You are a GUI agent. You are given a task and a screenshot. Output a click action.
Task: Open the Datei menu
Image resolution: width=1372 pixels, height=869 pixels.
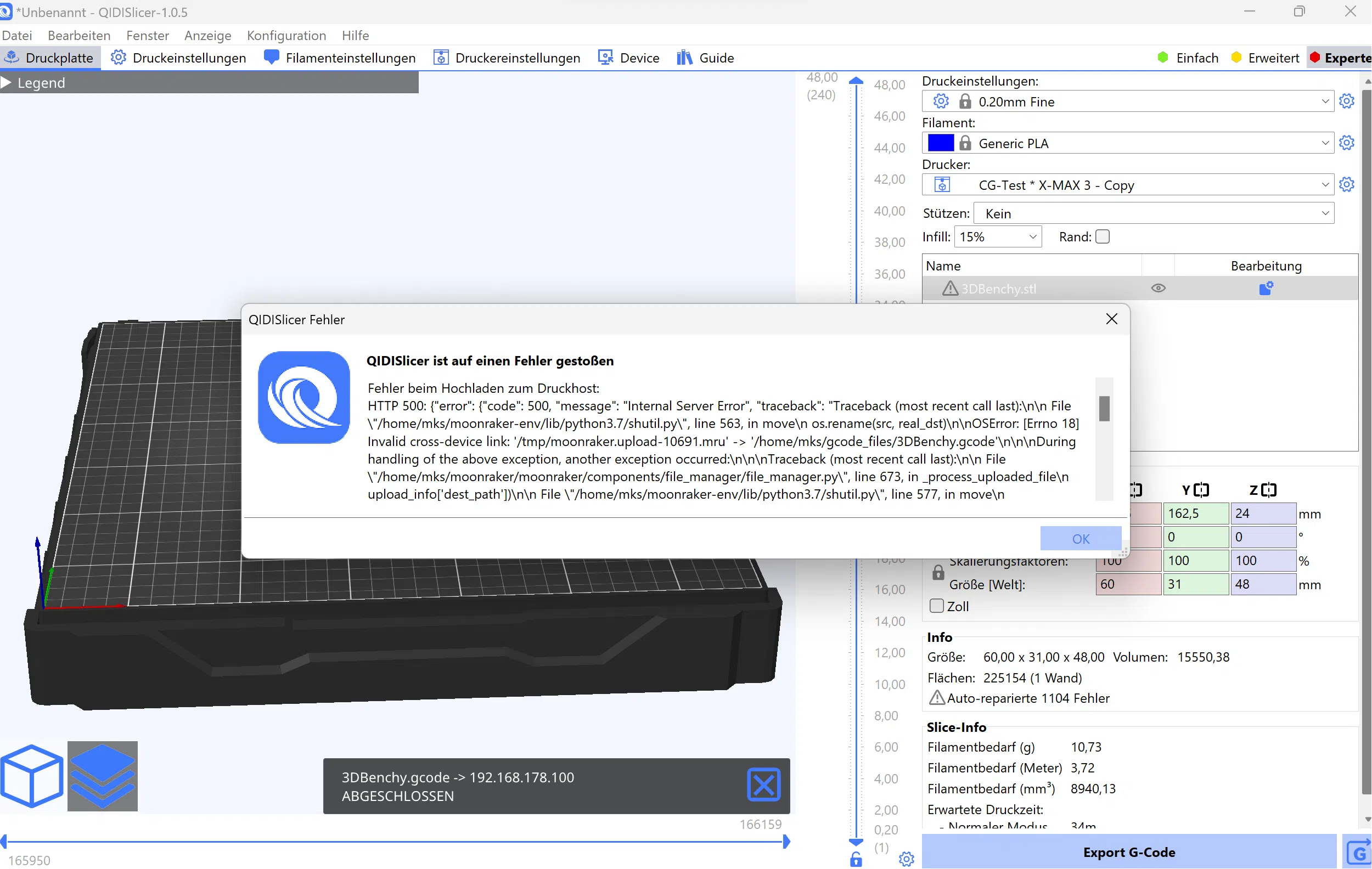pyautogui.click(x=17, y=35)
